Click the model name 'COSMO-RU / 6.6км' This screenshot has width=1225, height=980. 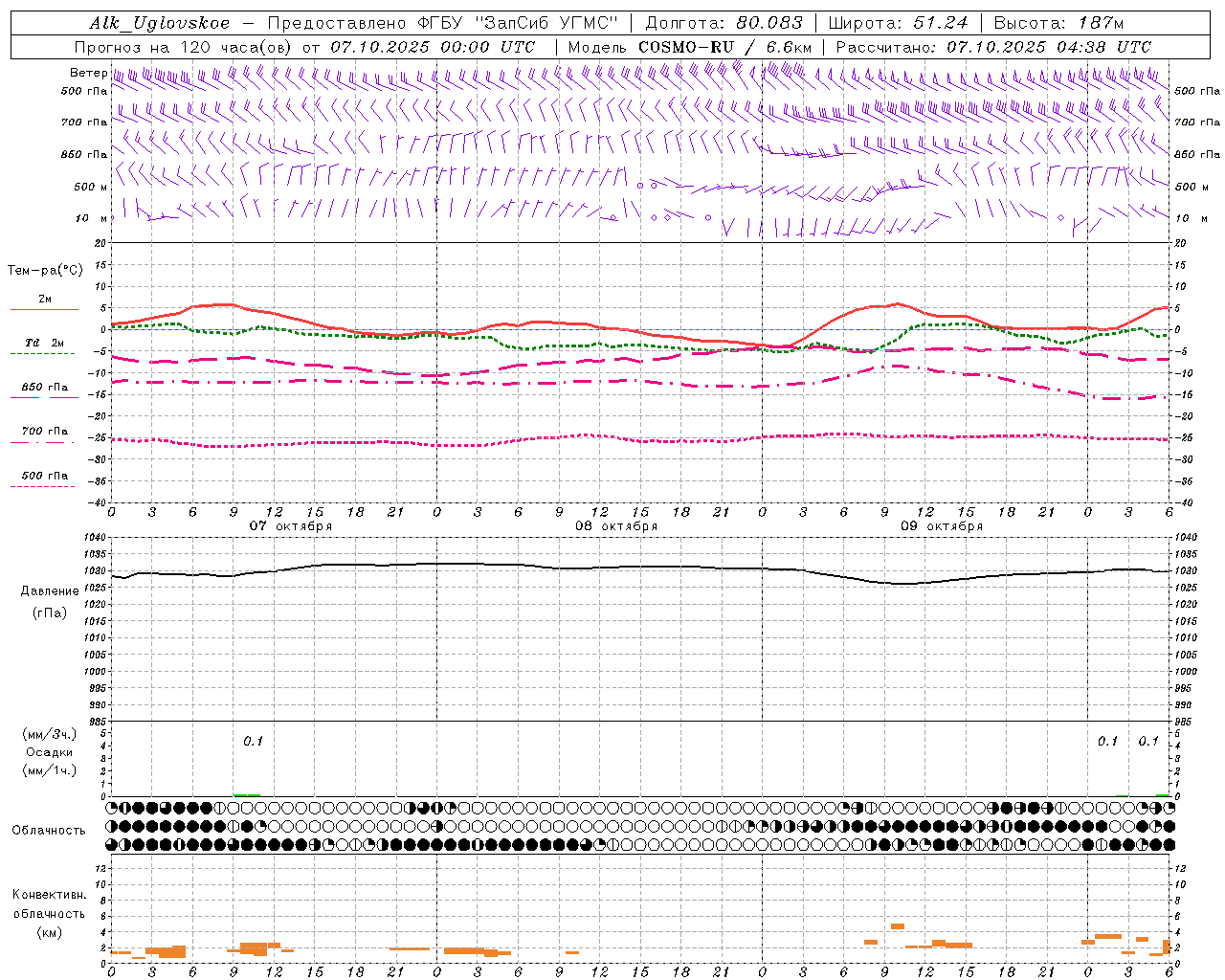724,47
